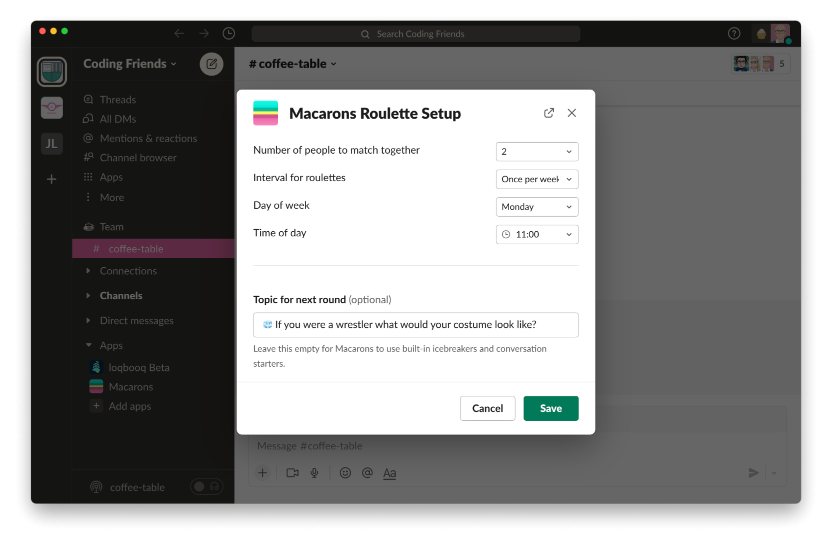Go back with the left arrow icon
Screen dimensions: 832x544
[179, 33]
